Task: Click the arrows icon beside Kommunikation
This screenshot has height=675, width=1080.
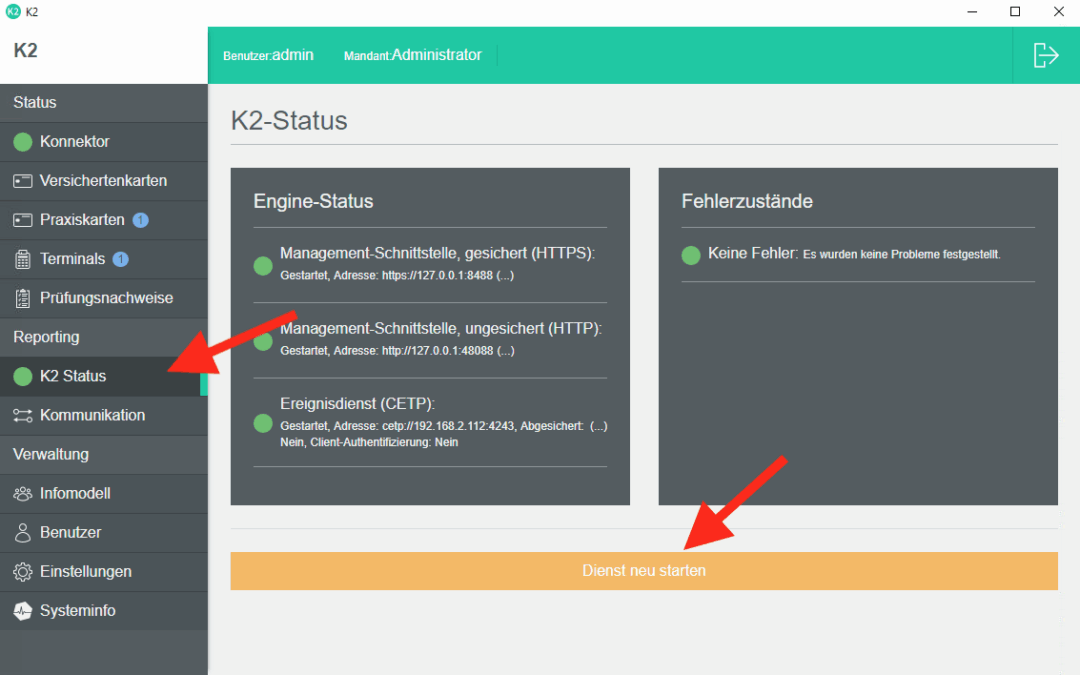Action: pos(23,415)
